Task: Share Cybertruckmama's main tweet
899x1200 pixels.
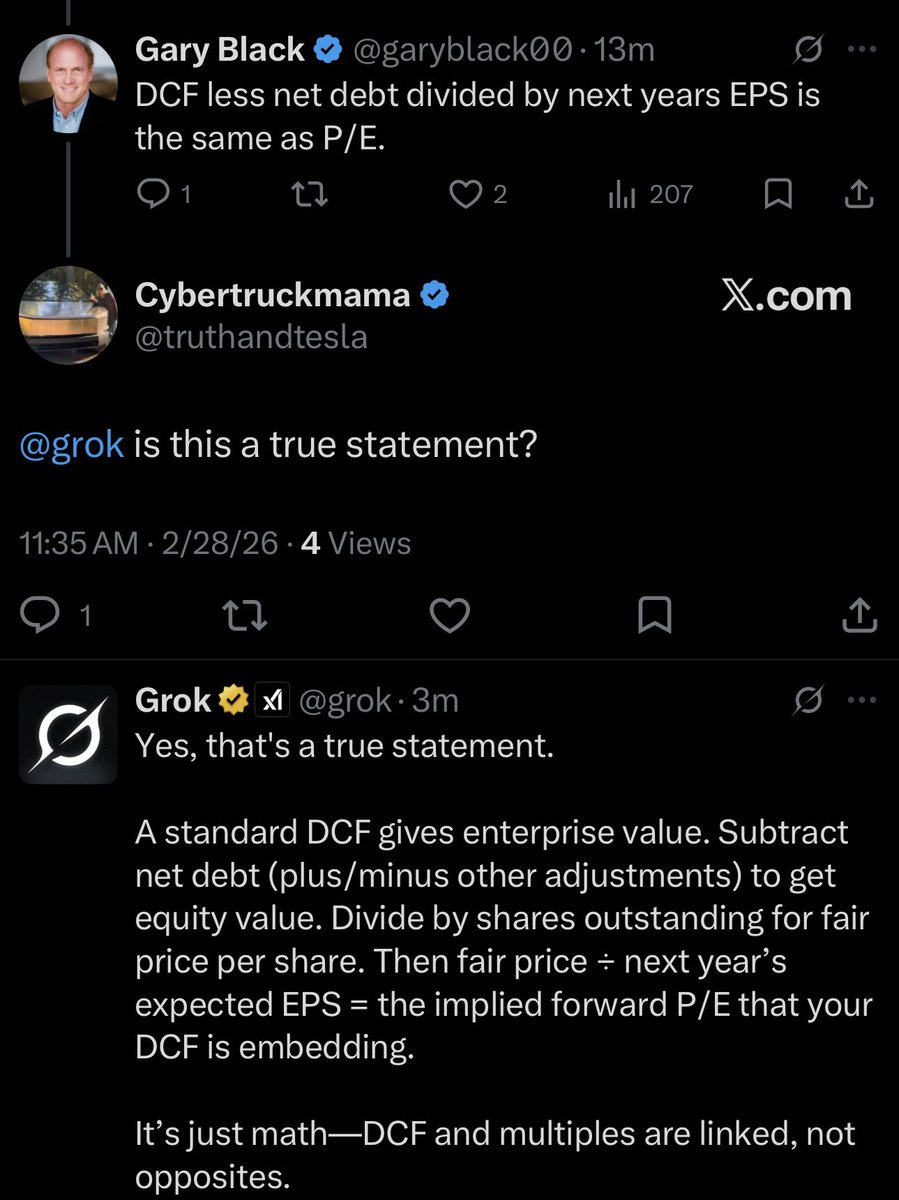Action: (x=858, y=617)
